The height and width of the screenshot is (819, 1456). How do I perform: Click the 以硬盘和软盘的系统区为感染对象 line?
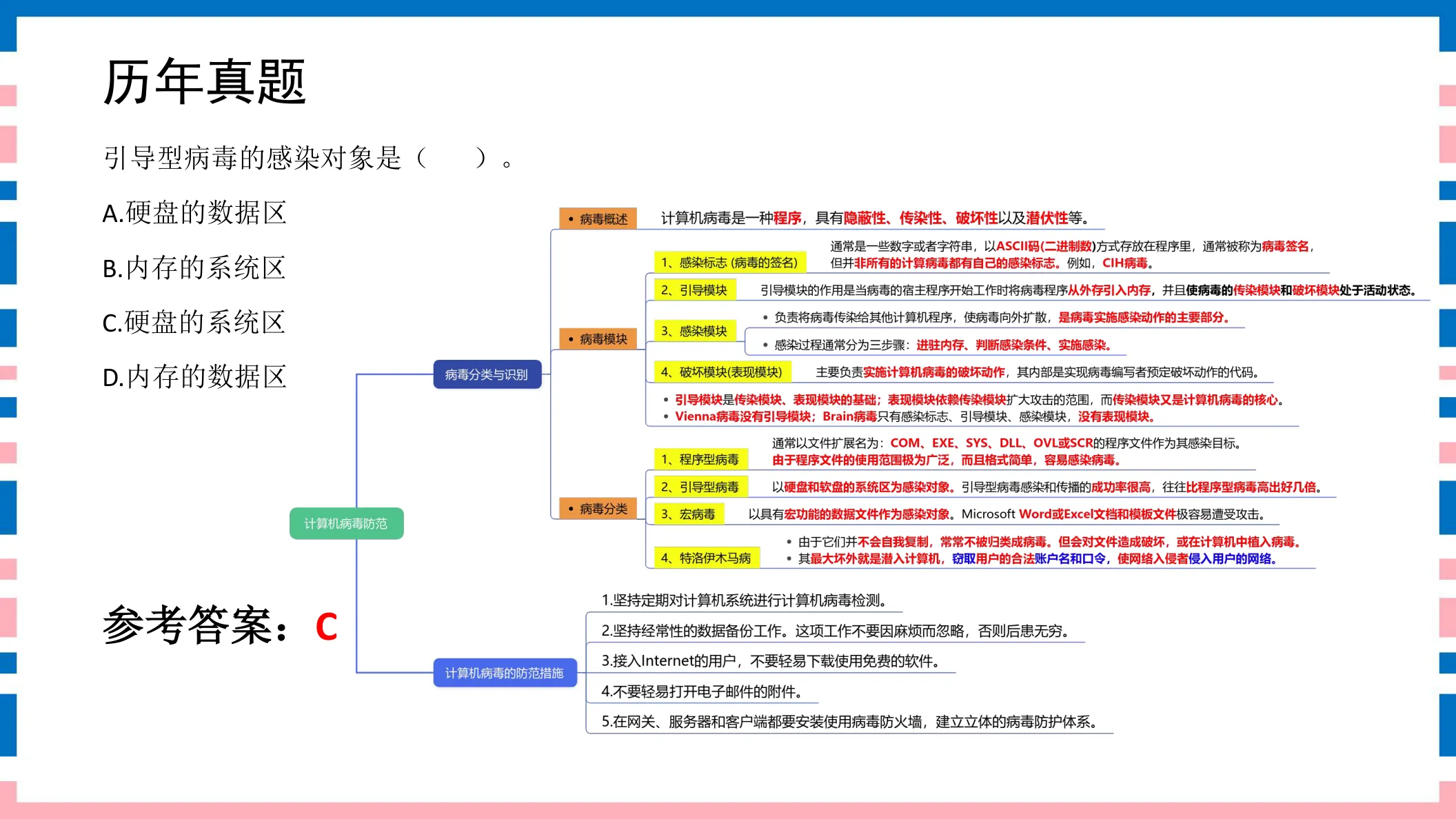click(1047, 487)
